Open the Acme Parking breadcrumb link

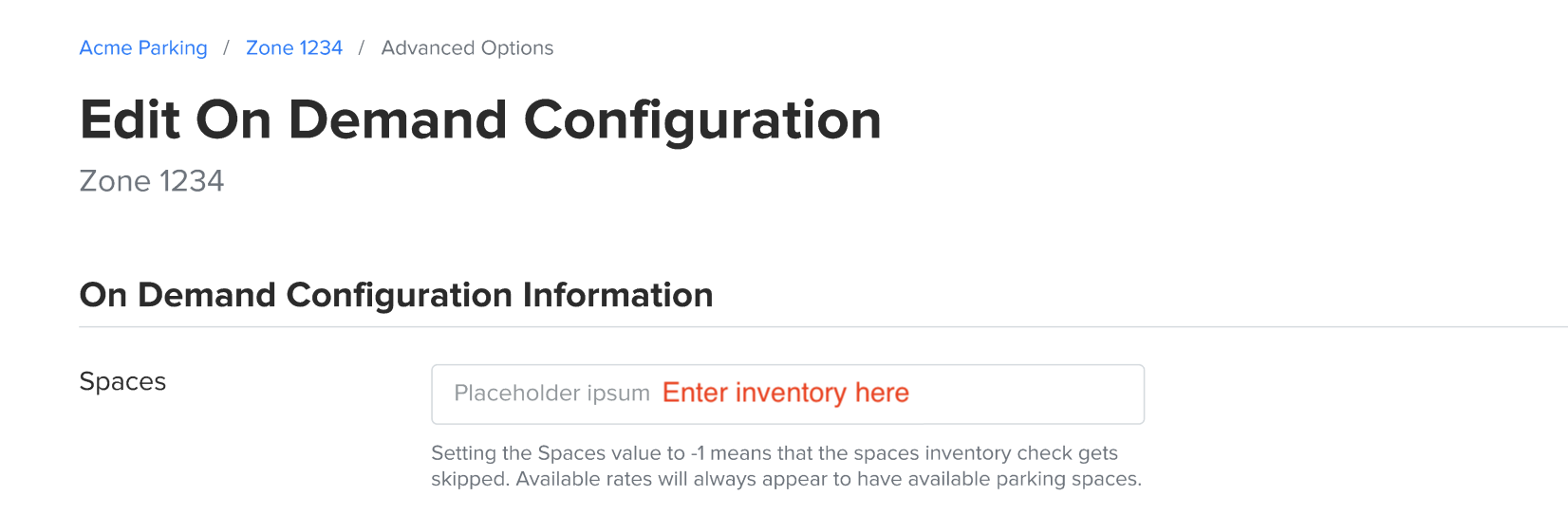pyautogui.click(x=143, y=48)
